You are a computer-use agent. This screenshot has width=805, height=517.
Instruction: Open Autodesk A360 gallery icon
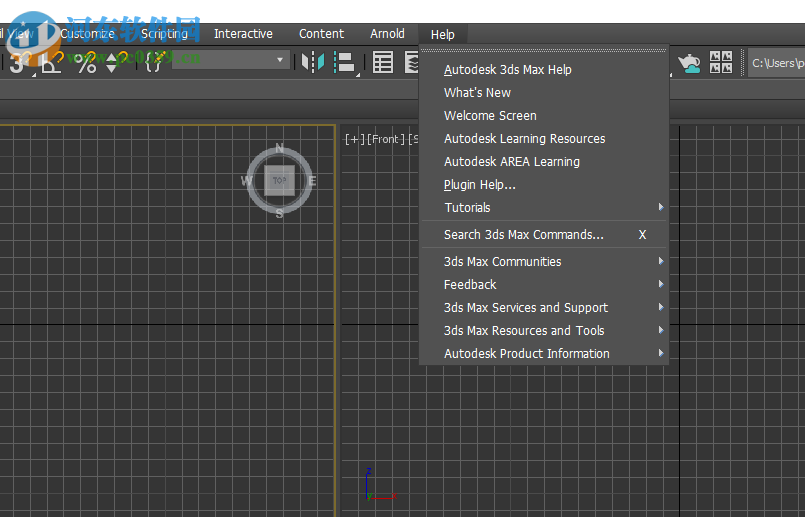pyautogui.click(x=721, y=62)
